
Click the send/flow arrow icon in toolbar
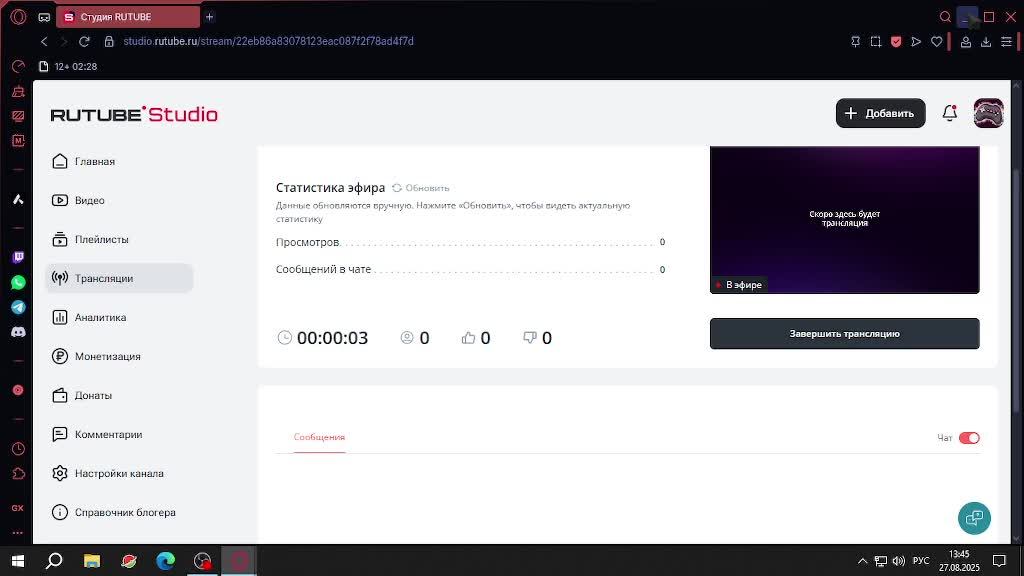click(916, 41)
